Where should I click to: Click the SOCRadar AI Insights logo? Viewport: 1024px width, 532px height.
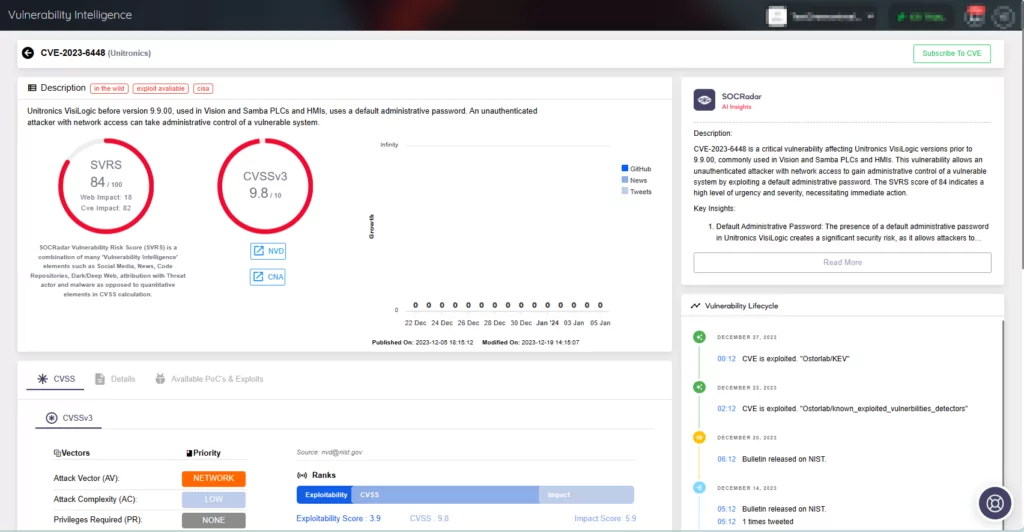coord(704,100)
